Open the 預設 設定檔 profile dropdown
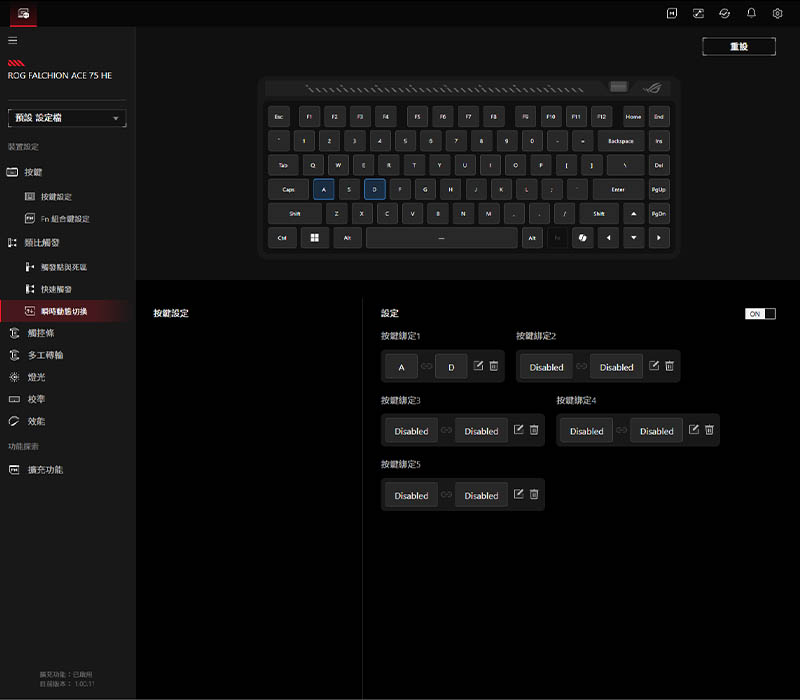Screen dimensions: 800x700 tap(66, 118)
